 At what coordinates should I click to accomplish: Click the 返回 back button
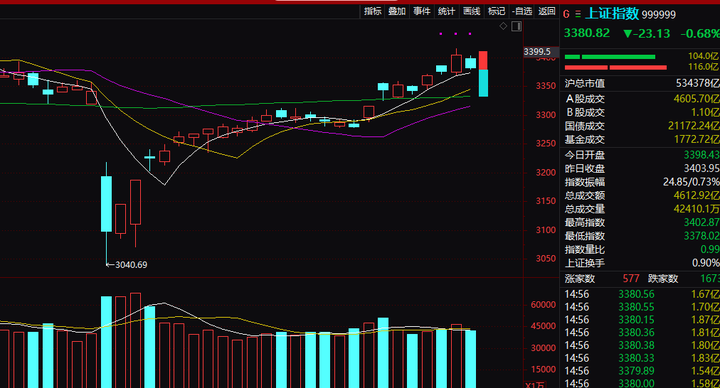(546, 11)
